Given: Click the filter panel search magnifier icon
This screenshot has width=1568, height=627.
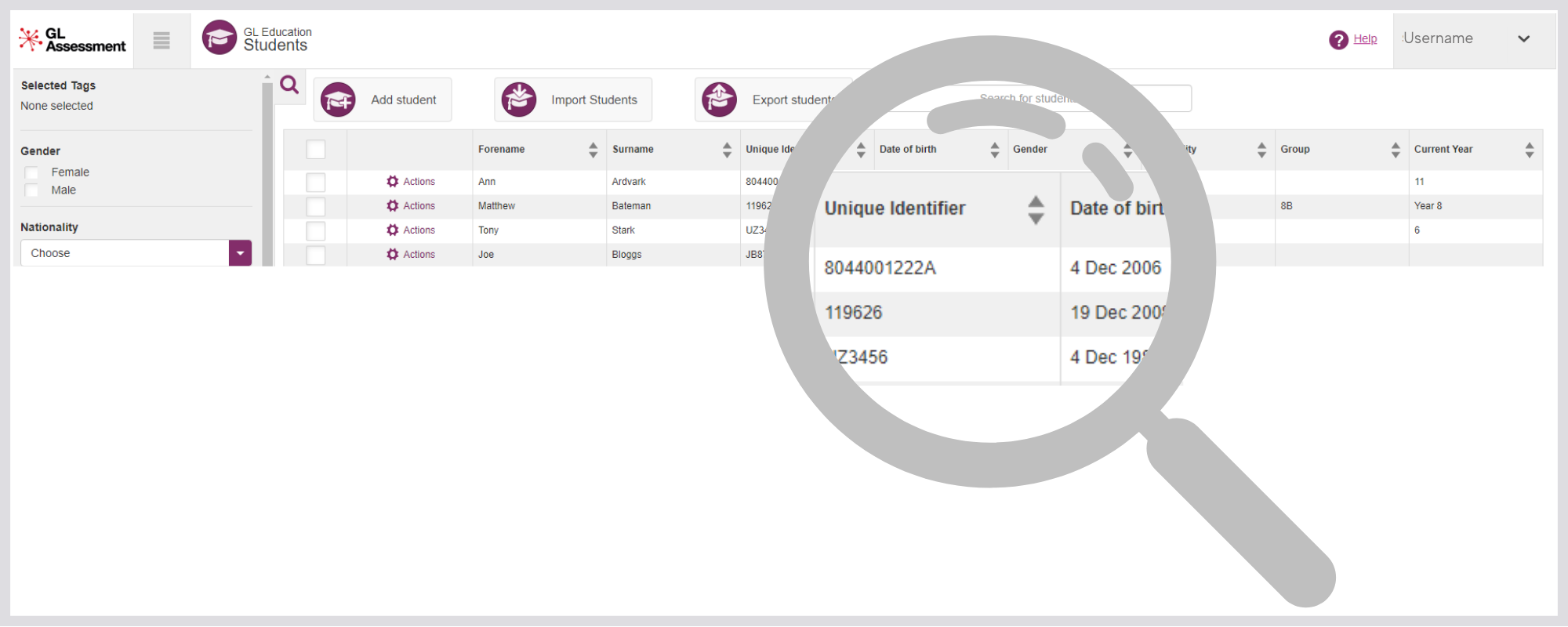Looking at the screenshot, I should coord(289,85).
